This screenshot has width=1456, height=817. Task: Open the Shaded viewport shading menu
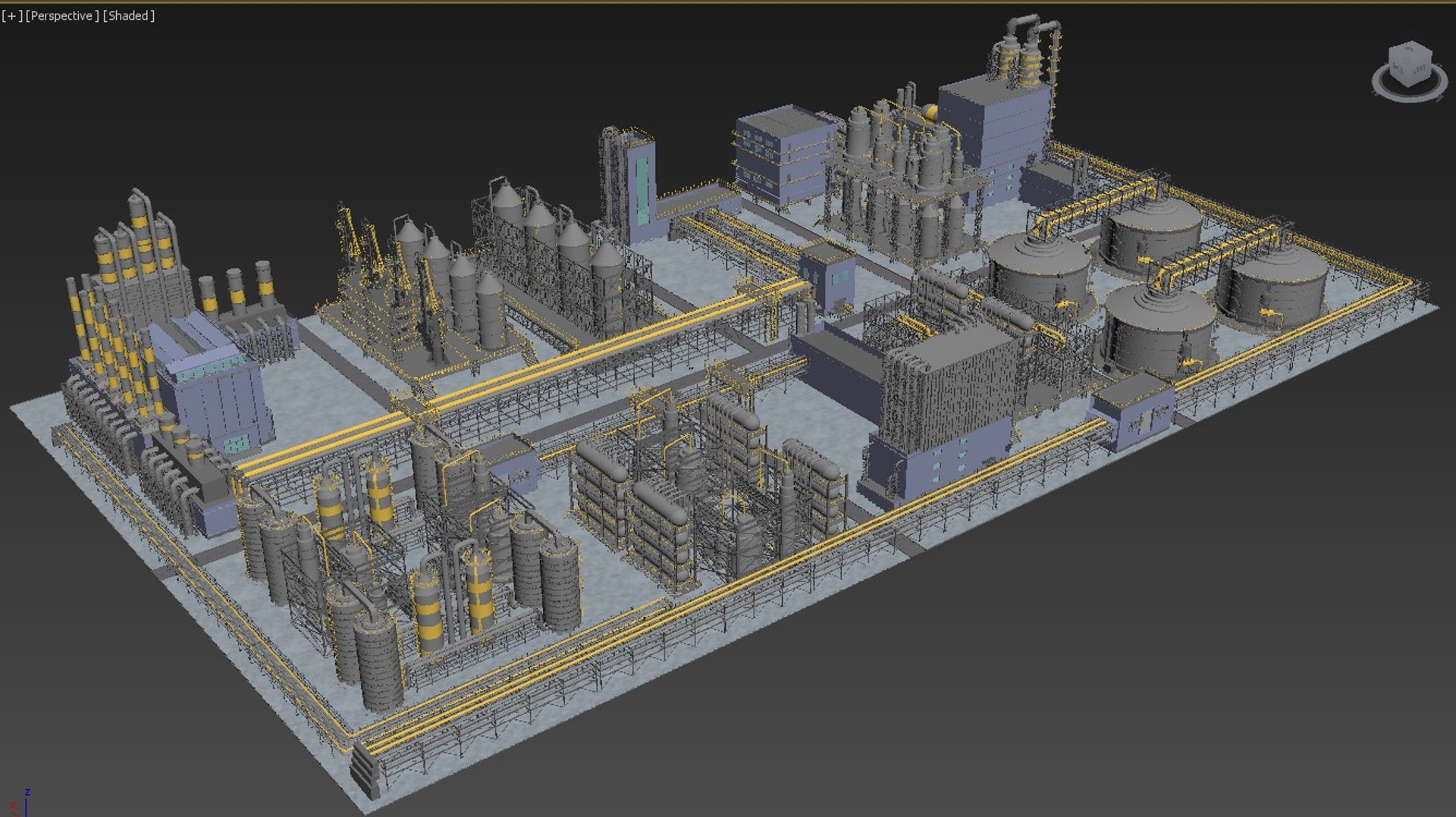129,16
